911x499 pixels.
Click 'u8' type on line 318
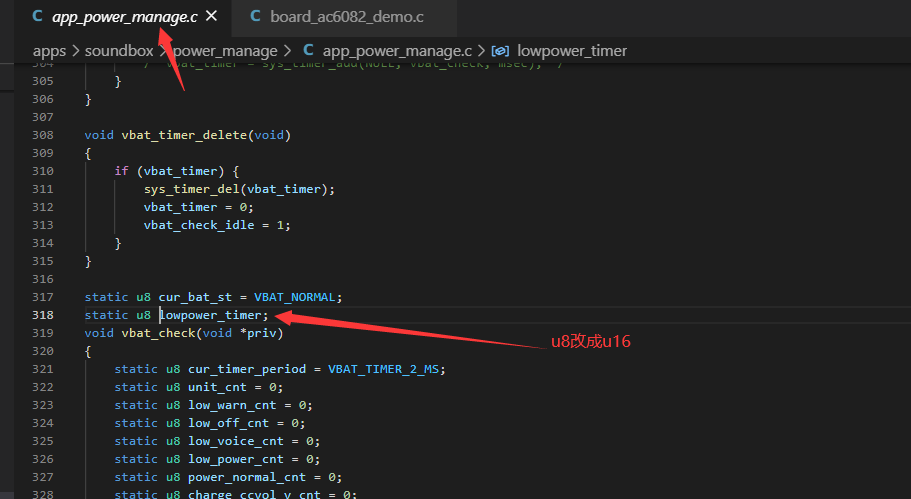coord(144,315)
